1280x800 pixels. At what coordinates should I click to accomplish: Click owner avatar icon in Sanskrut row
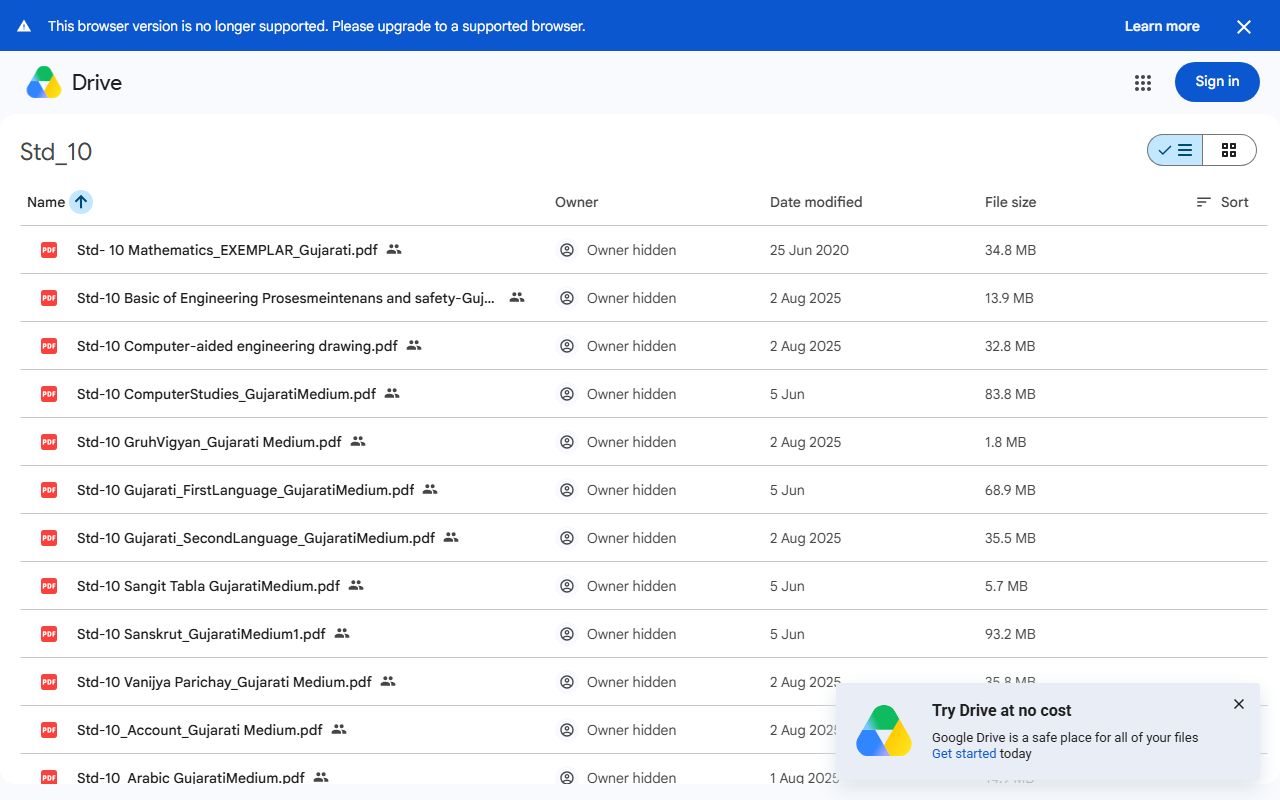click(x=567, y=634)
